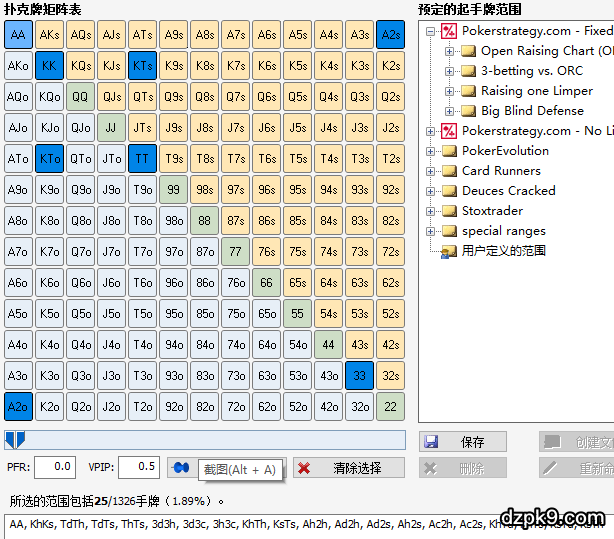Click the save disk icon next to 保存
614x539 pixels.
click(x=430, y=442)
